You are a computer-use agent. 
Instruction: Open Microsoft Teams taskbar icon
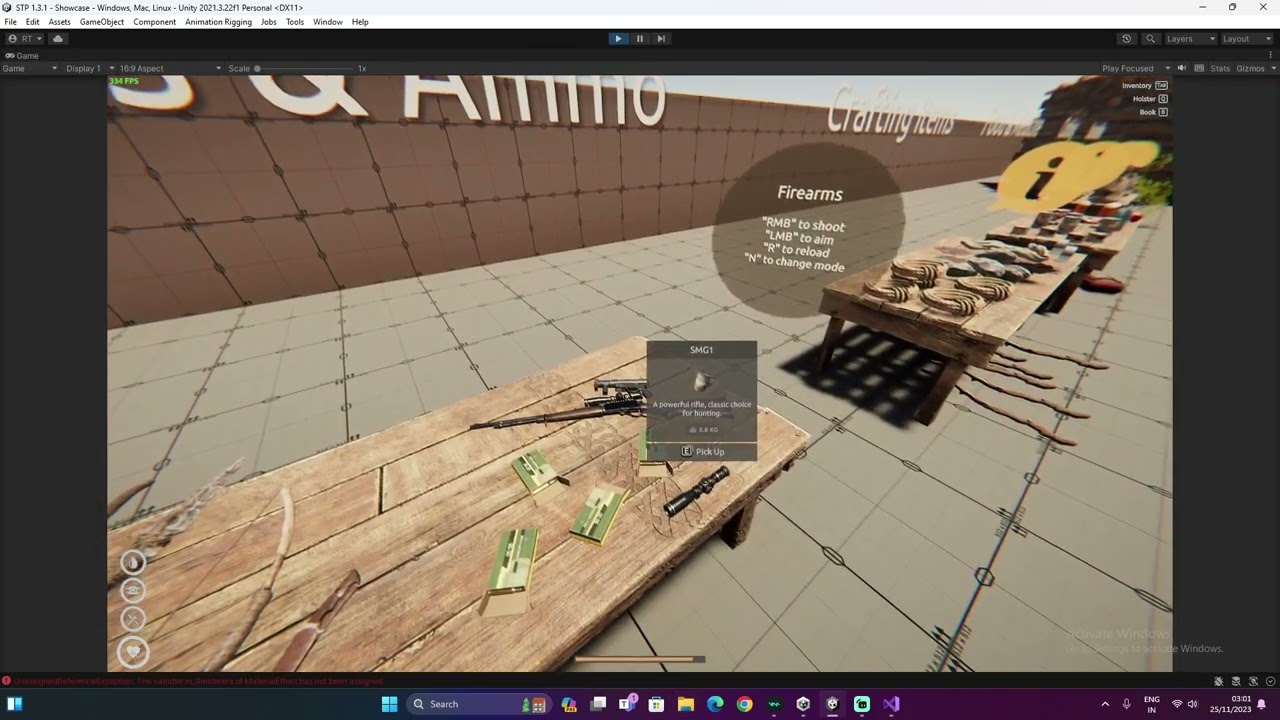(x=628, y=704)
